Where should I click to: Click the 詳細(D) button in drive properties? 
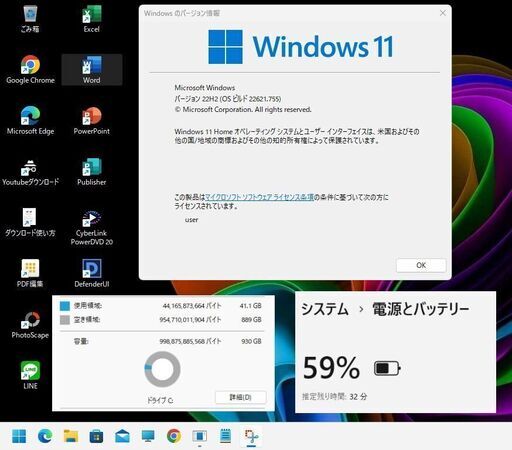pyautogui.click(x=240, y=397)
